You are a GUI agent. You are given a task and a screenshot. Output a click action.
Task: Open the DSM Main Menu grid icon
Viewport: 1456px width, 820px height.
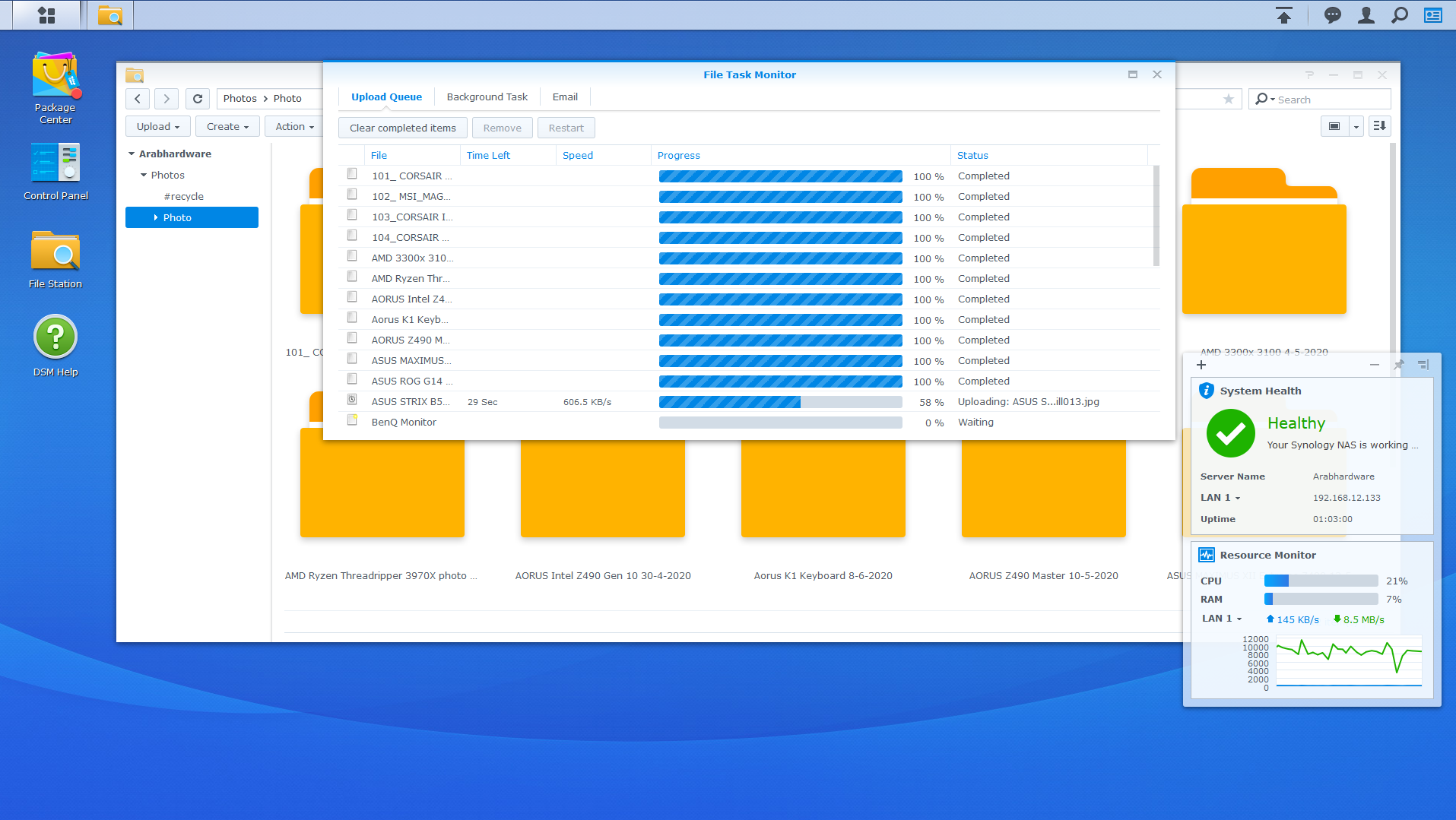pyautogui.click(x=46, y=15)
